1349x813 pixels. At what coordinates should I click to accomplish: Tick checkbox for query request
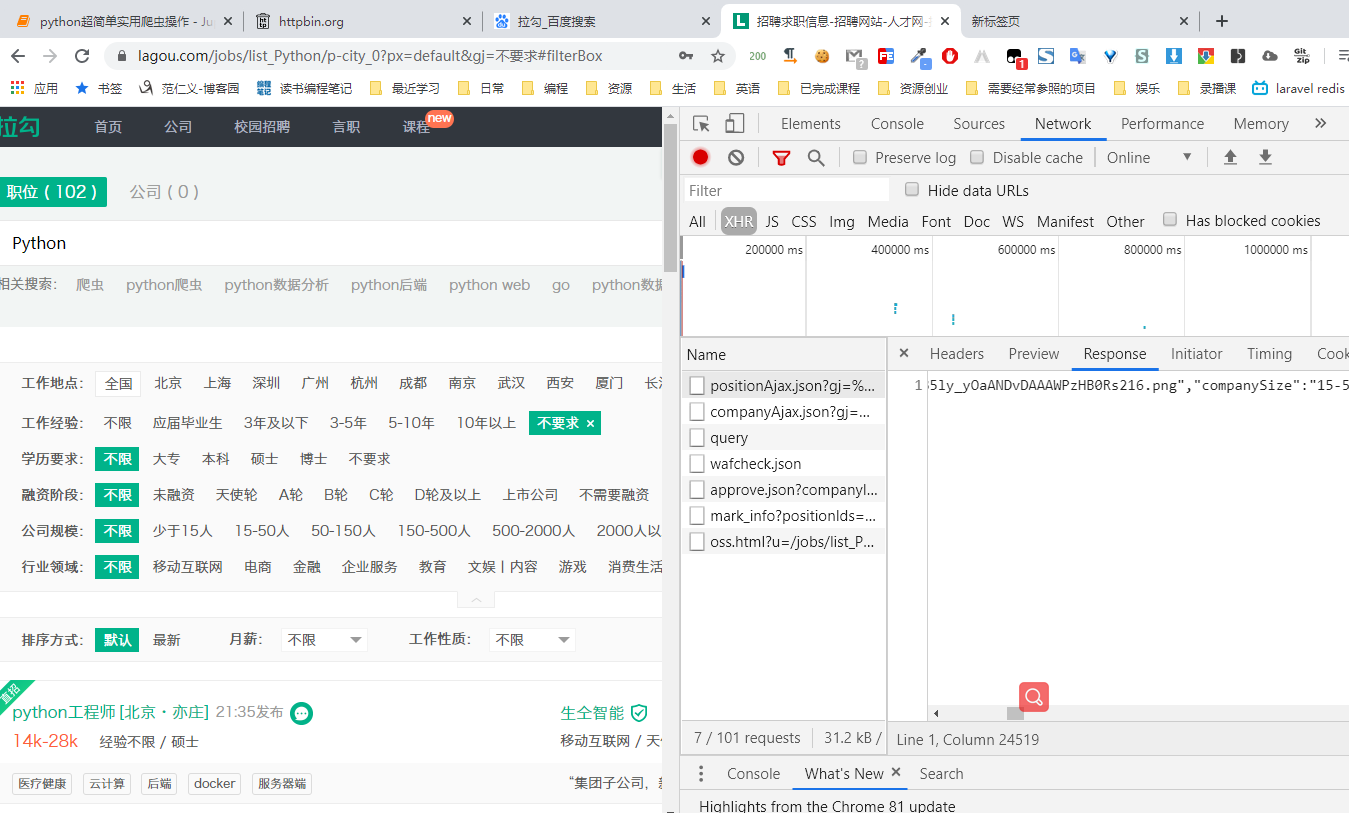697,437
